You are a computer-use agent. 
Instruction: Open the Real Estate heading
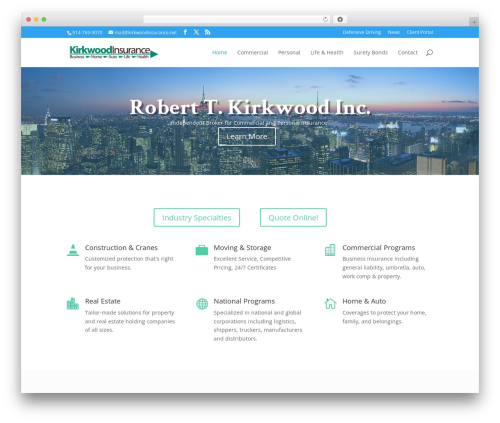point(103,301)
